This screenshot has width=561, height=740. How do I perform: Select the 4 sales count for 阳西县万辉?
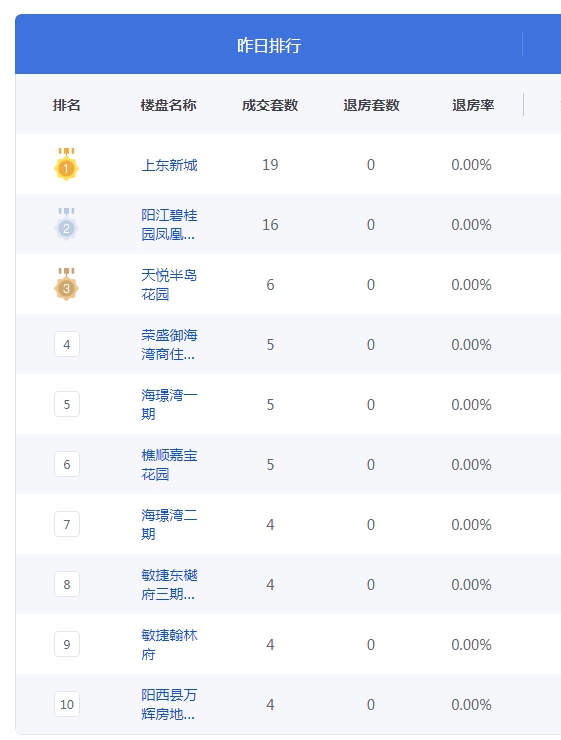click(270, 705)
